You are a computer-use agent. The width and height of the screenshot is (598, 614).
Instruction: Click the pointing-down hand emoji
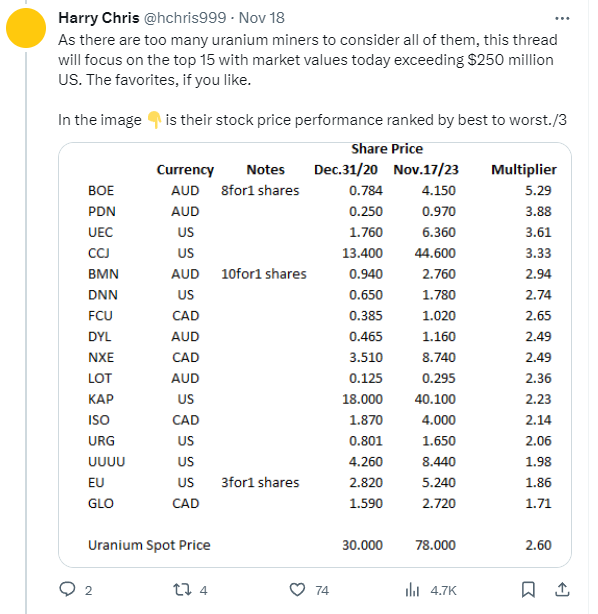(154, 120)
